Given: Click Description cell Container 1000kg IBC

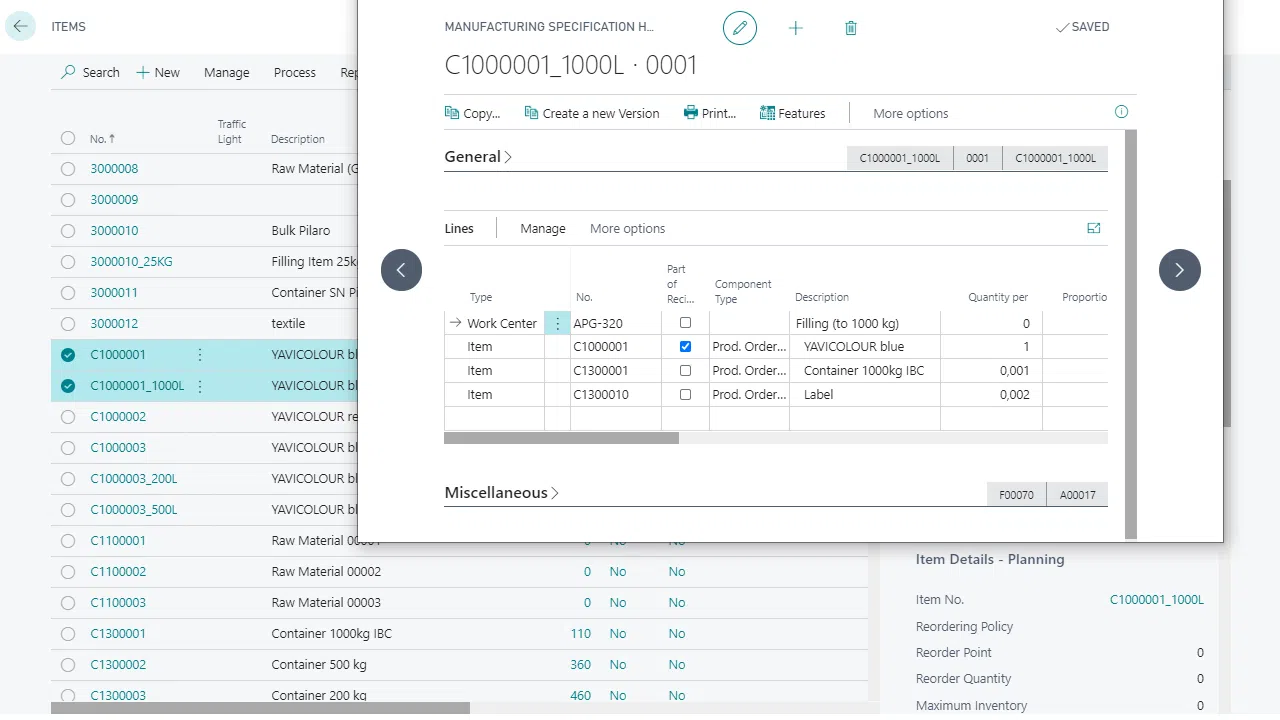Looking at the screenshot, I should (x=865, y=371).
